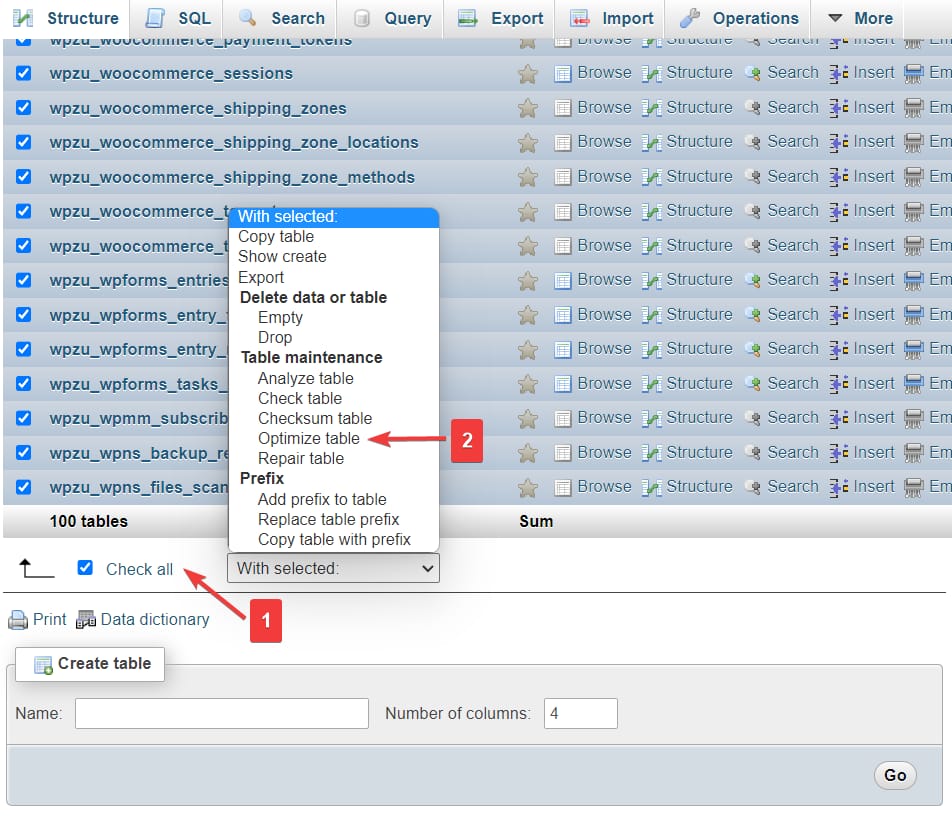Click the Number of columns field

click(x=580, y=713)
